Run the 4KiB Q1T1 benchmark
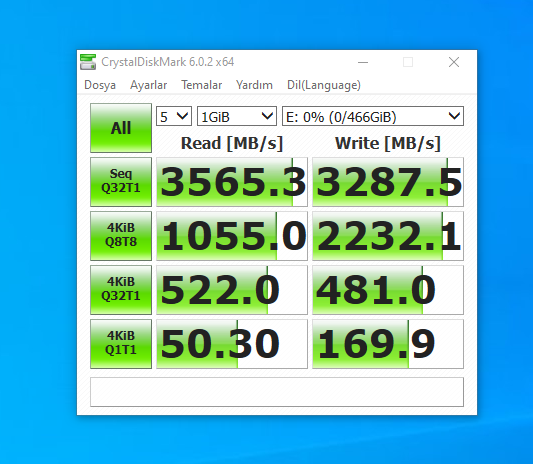 (121, 344)
